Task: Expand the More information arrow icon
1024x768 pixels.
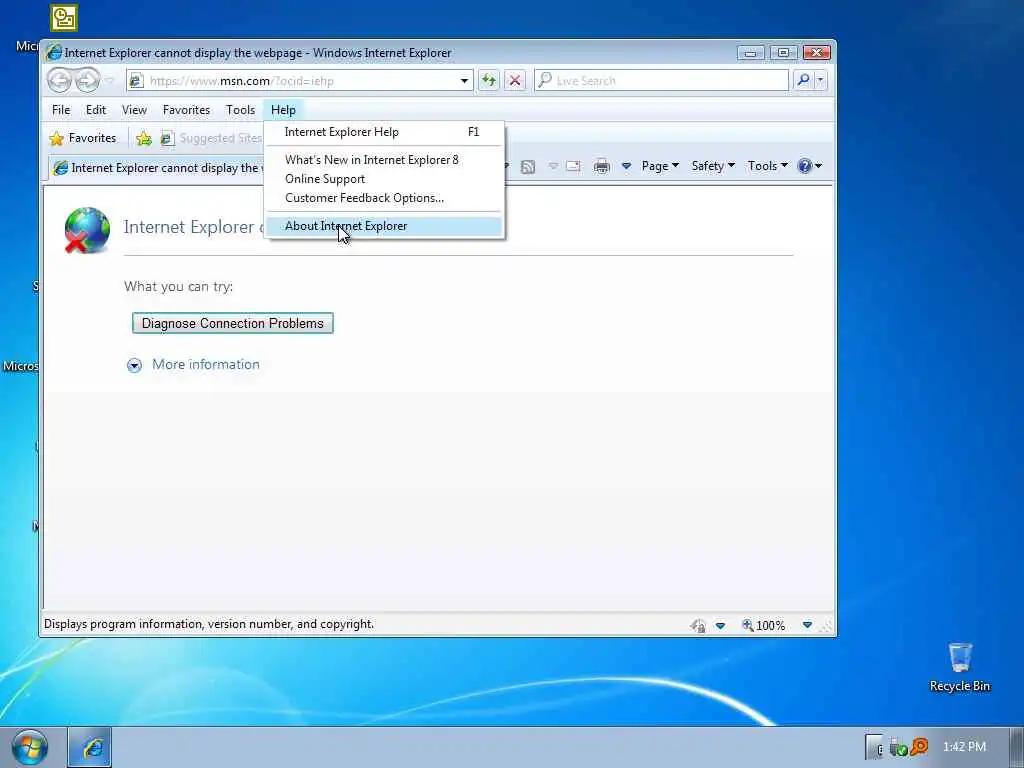Action: click(x=134, y=365)
